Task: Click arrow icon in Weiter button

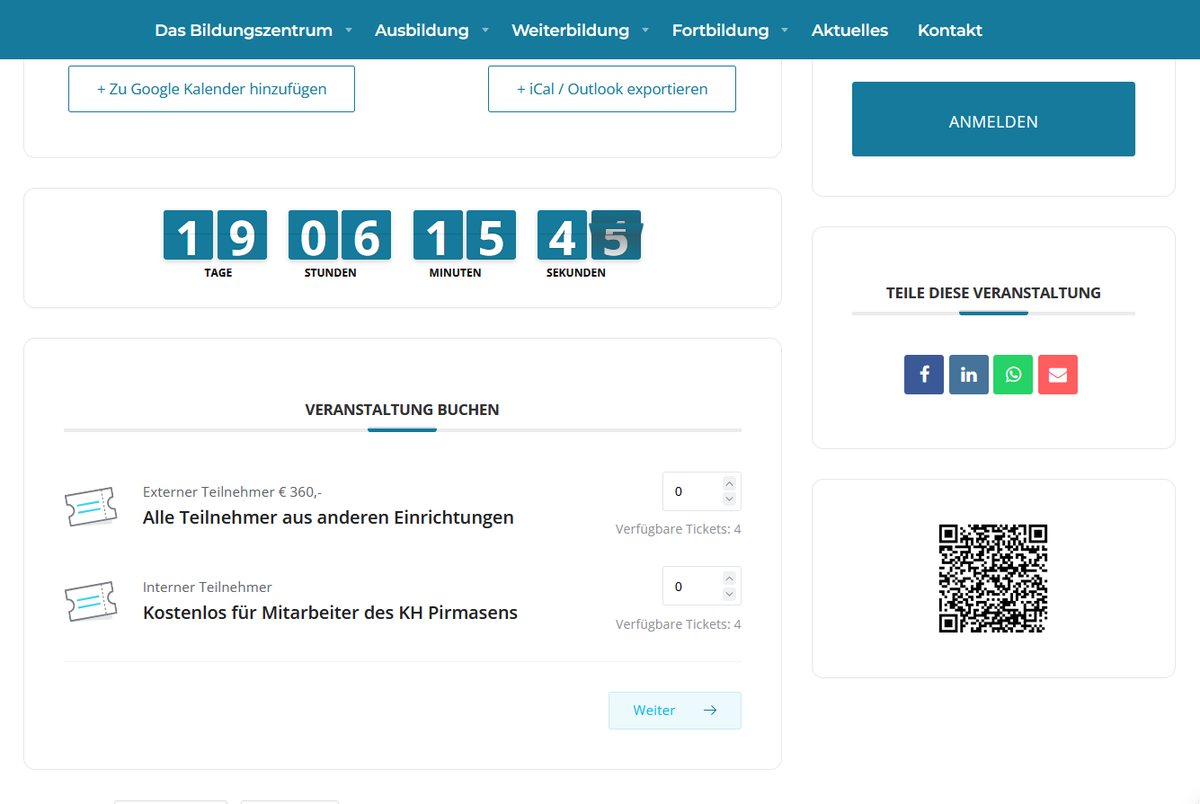Action: [x=710, y=710]
